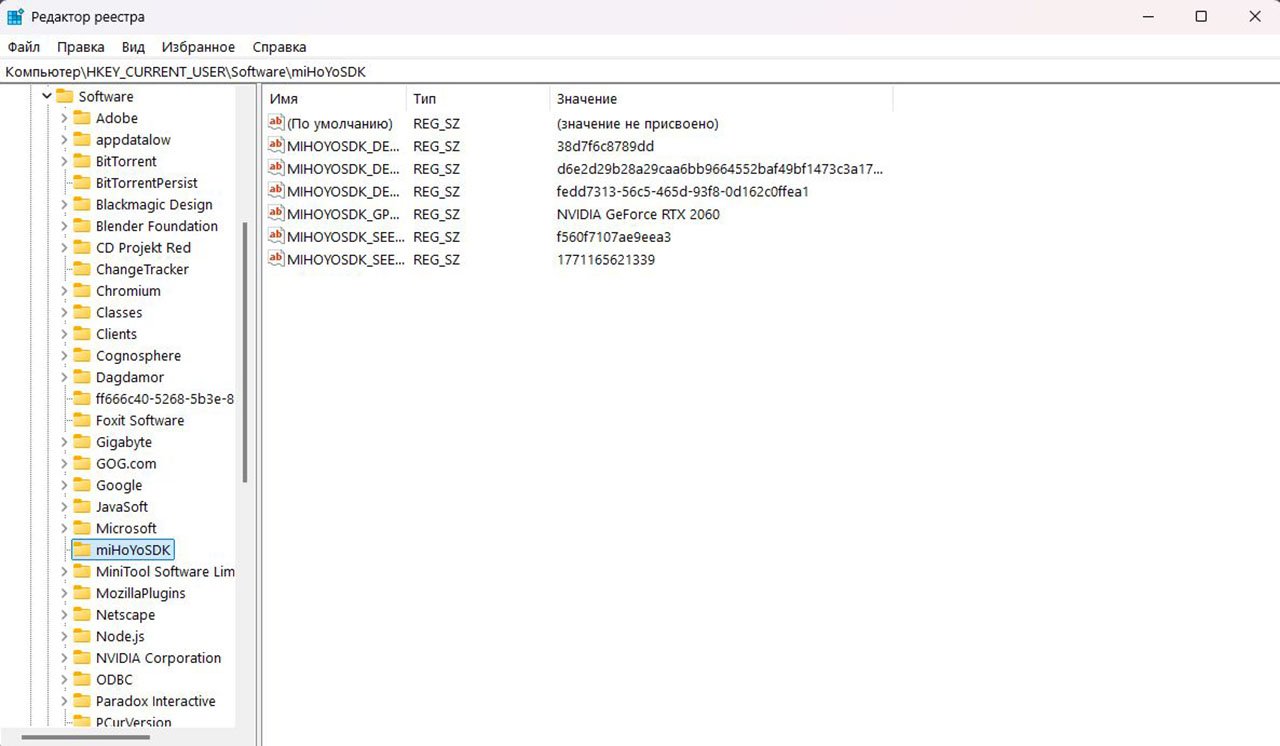Select the CD Projekt Red key

coord(143,248)
